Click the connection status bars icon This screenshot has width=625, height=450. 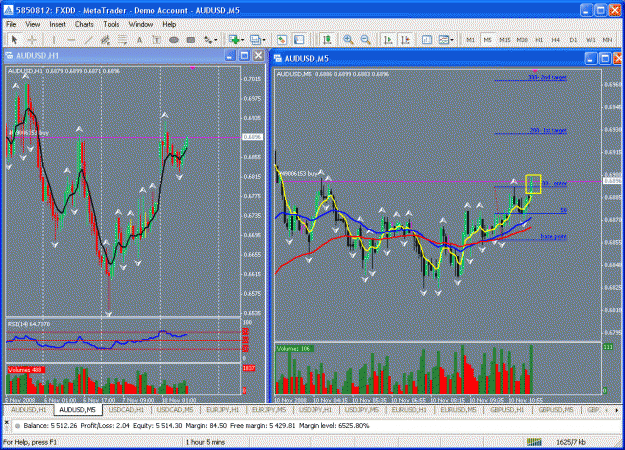534,442
